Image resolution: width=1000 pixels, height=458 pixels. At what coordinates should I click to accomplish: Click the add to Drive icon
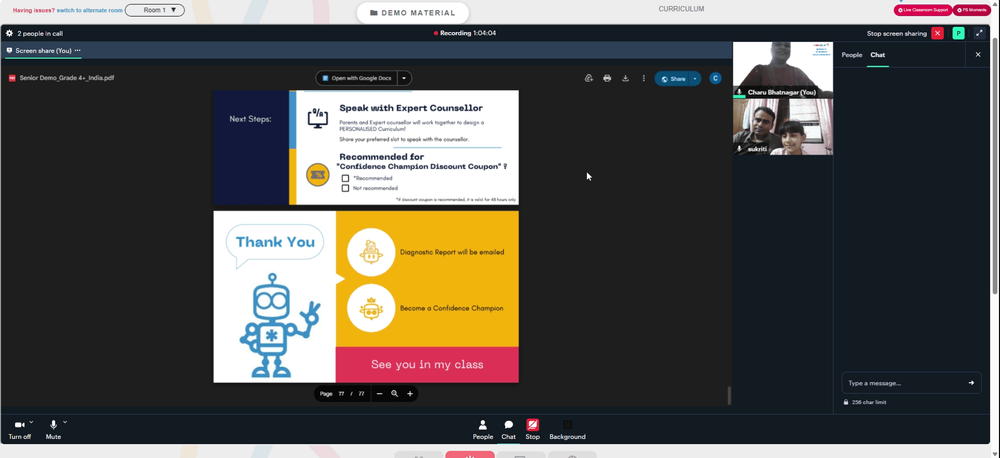pyautogui.click(x=589, y=78)
